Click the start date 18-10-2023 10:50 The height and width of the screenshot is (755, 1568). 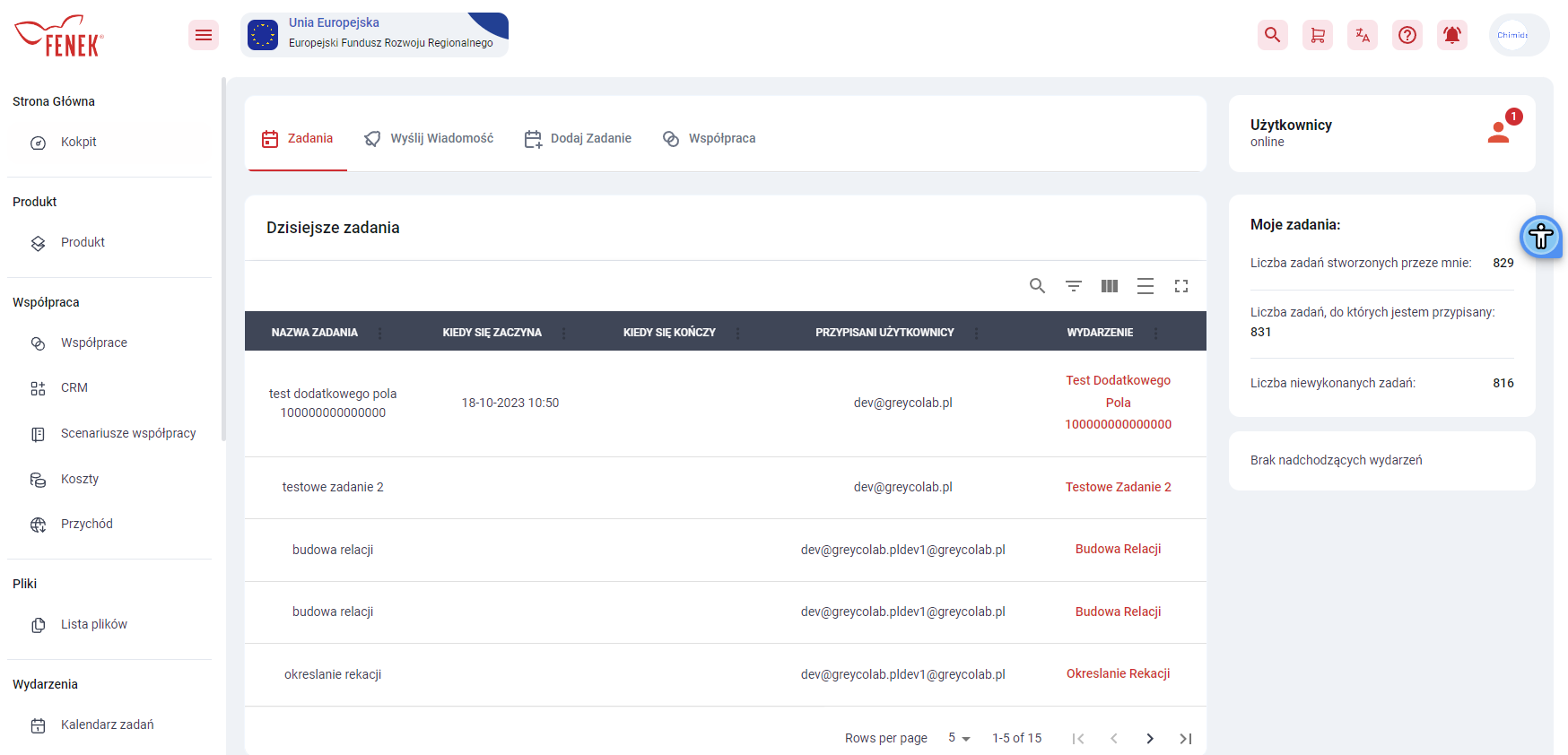tap(510, 403)
